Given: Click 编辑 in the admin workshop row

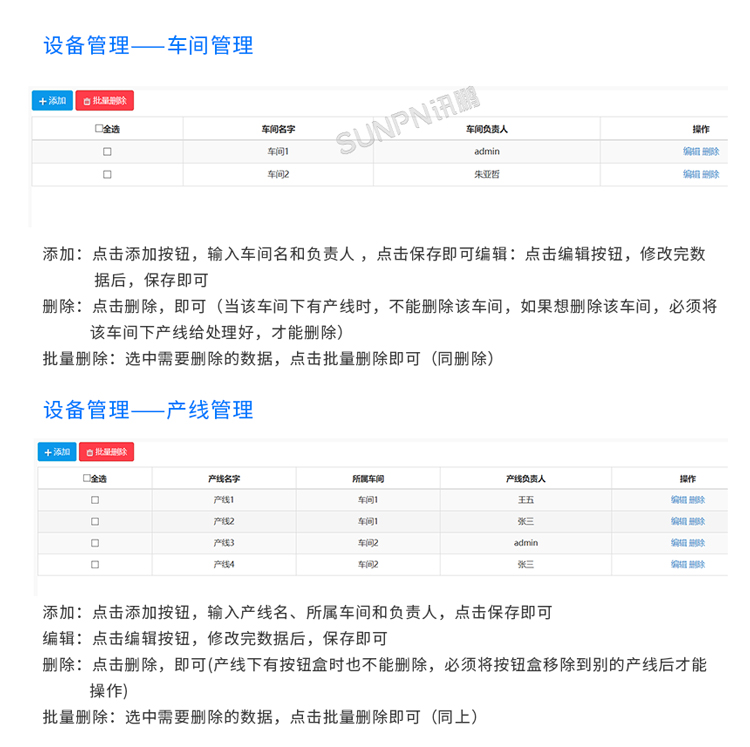Looking at the screenshot, I should [691, 152].
